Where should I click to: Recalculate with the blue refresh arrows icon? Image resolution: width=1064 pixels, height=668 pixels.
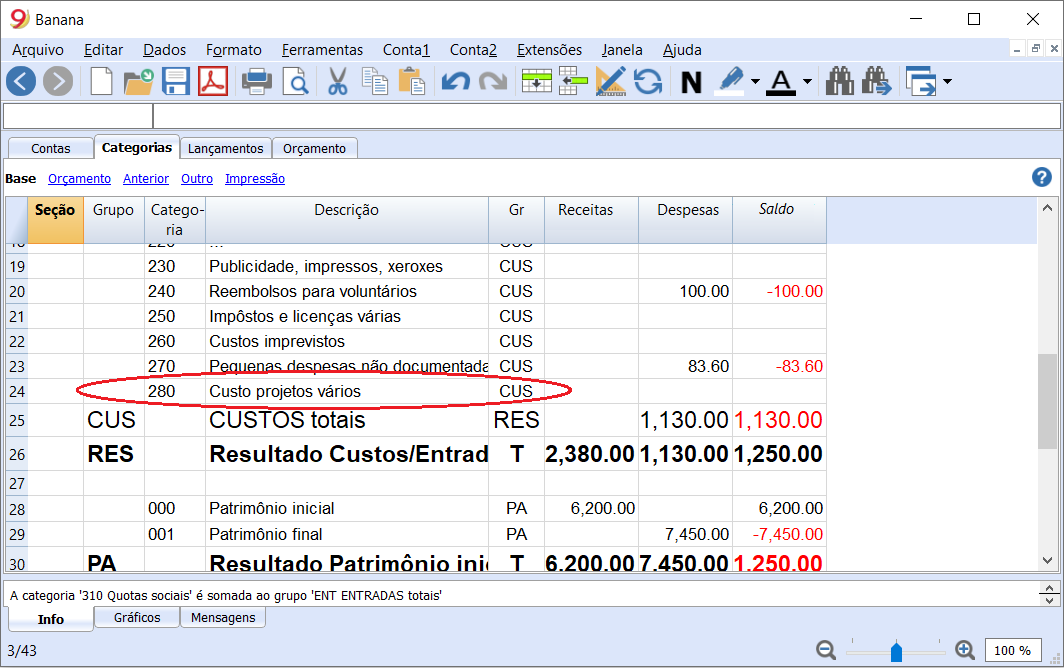(x=648, y=81)
